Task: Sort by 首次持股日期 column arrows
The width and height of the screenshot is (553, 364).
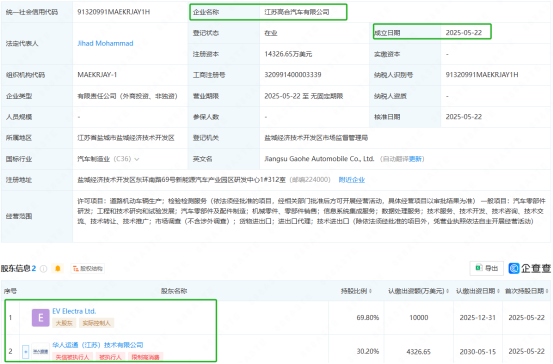Action: tap(547, 291)
